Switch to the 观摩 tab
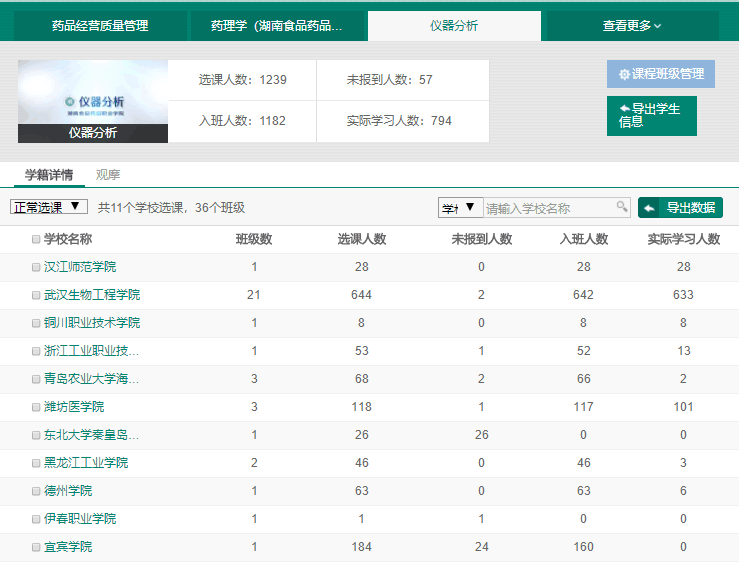This screenshot has width=739, height=574. (x=108, y=175)
